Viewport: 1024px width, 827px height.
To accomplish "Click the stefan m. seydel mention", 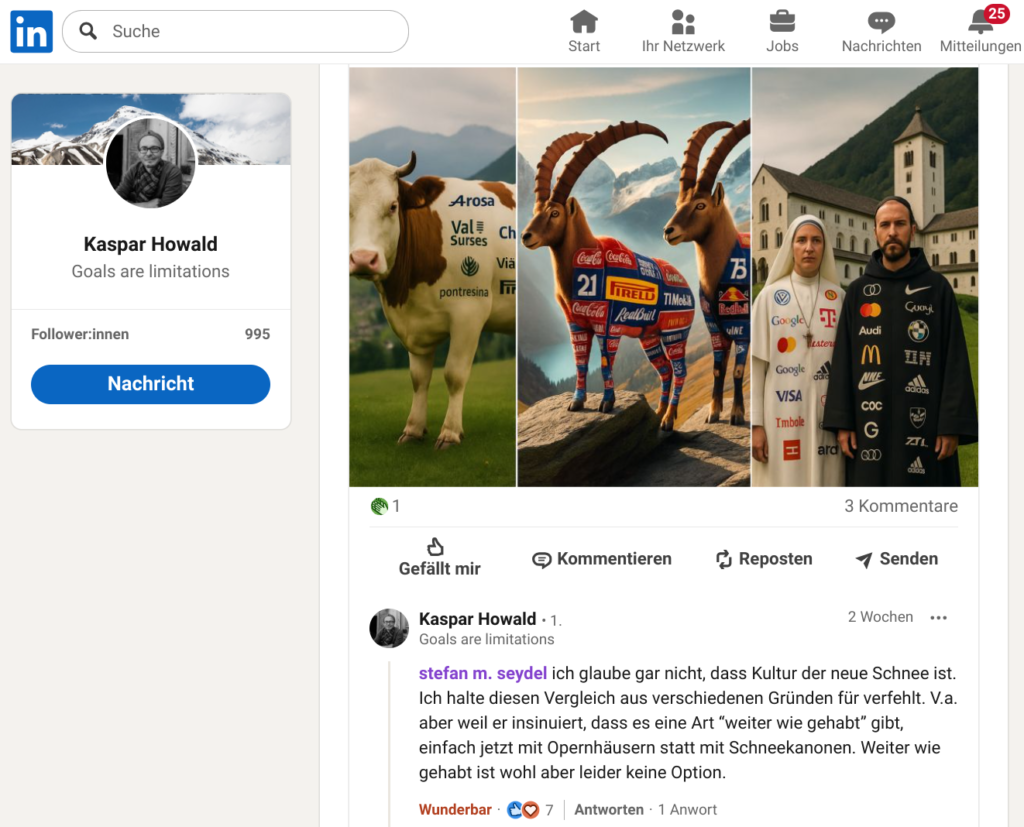I will [482, 673].
